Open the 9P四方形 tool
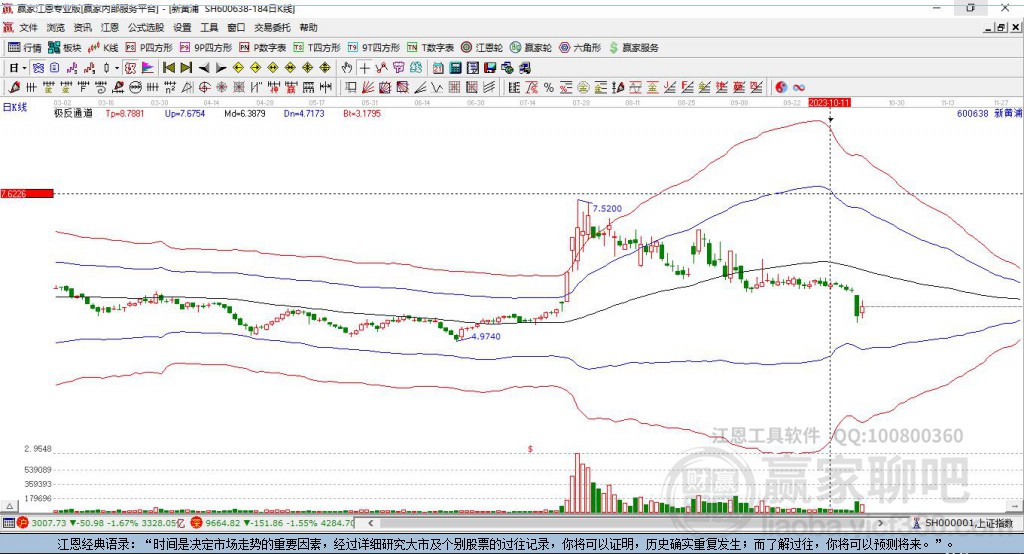The height and width of the screenshot is (554, 1024). [206, 48]
